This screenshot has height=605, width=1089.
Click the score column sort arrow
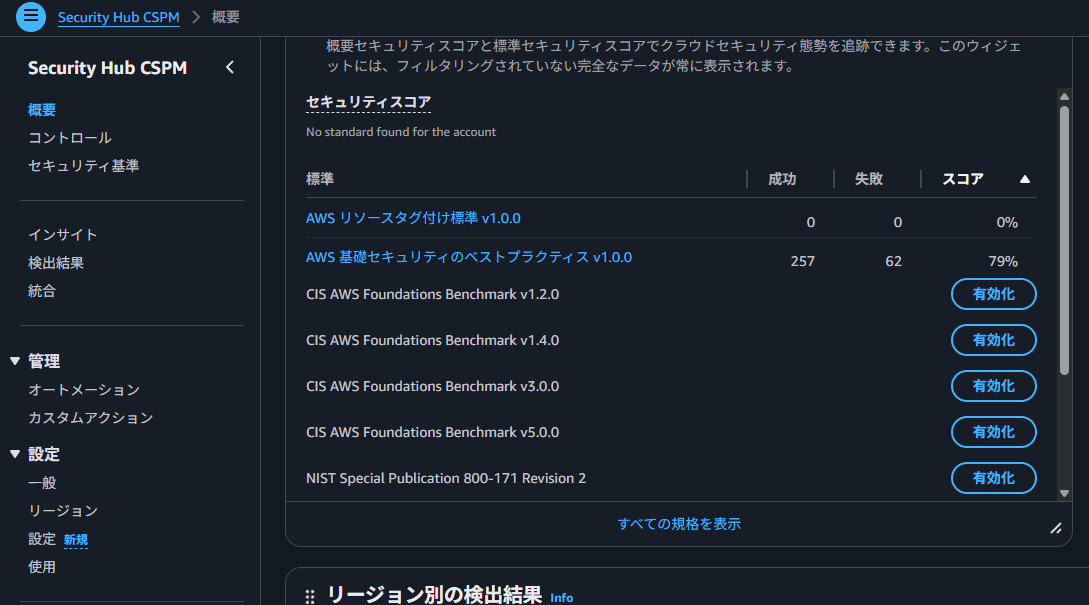(x=1024, y=179)
